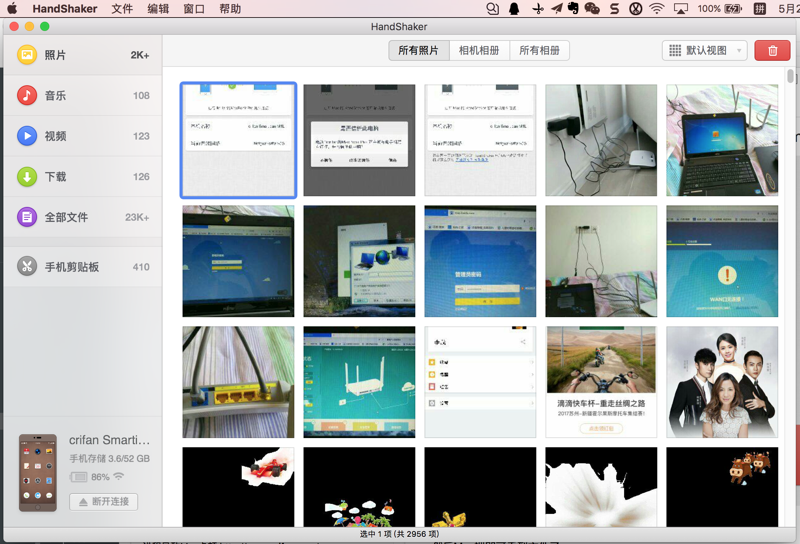800x544 pixels.
Task: Open the 文件 menu
Action: [x=122, y=9]
